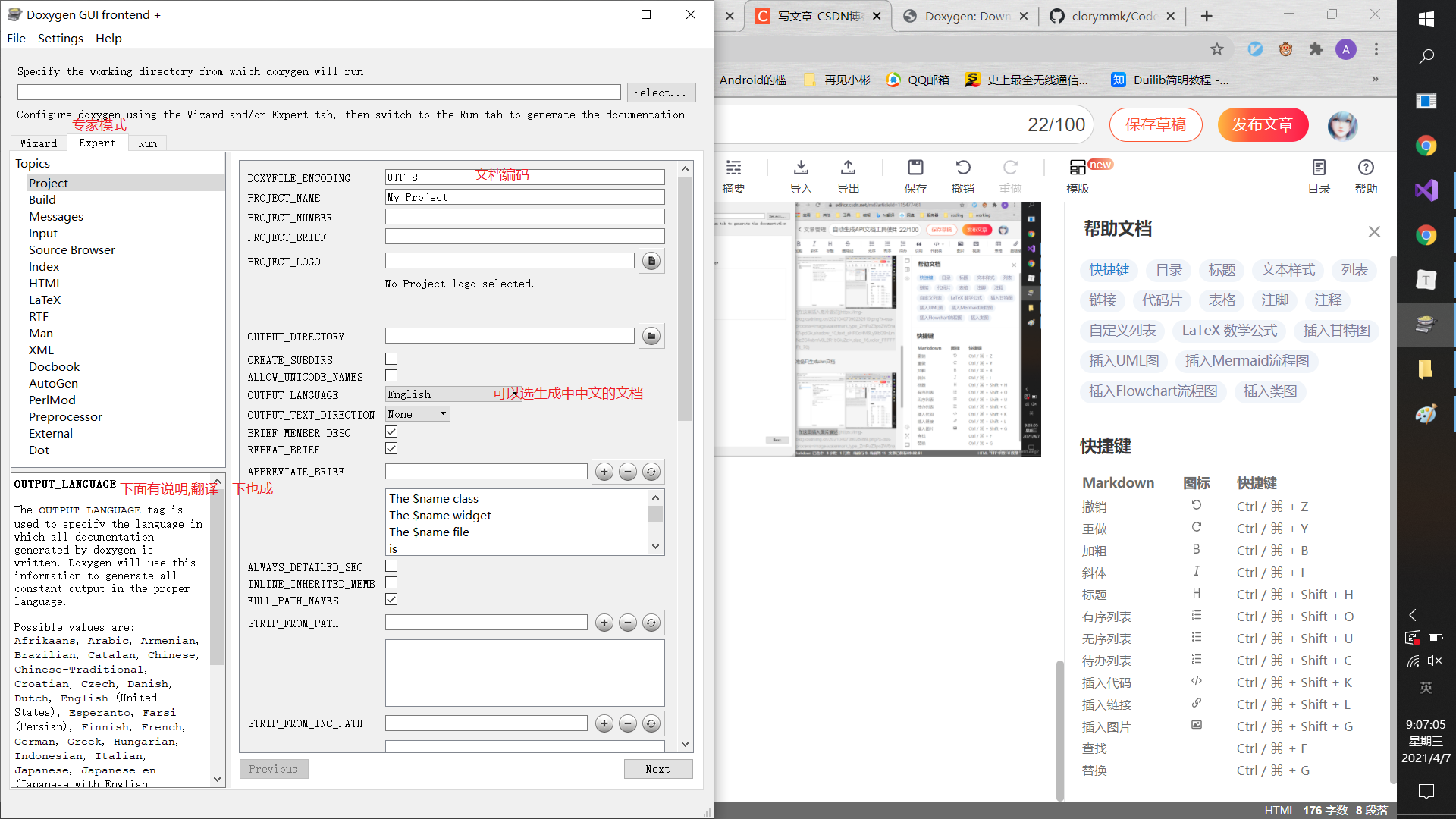Click the PROJECT_LOGO file browse icon

tap(651, 261)
